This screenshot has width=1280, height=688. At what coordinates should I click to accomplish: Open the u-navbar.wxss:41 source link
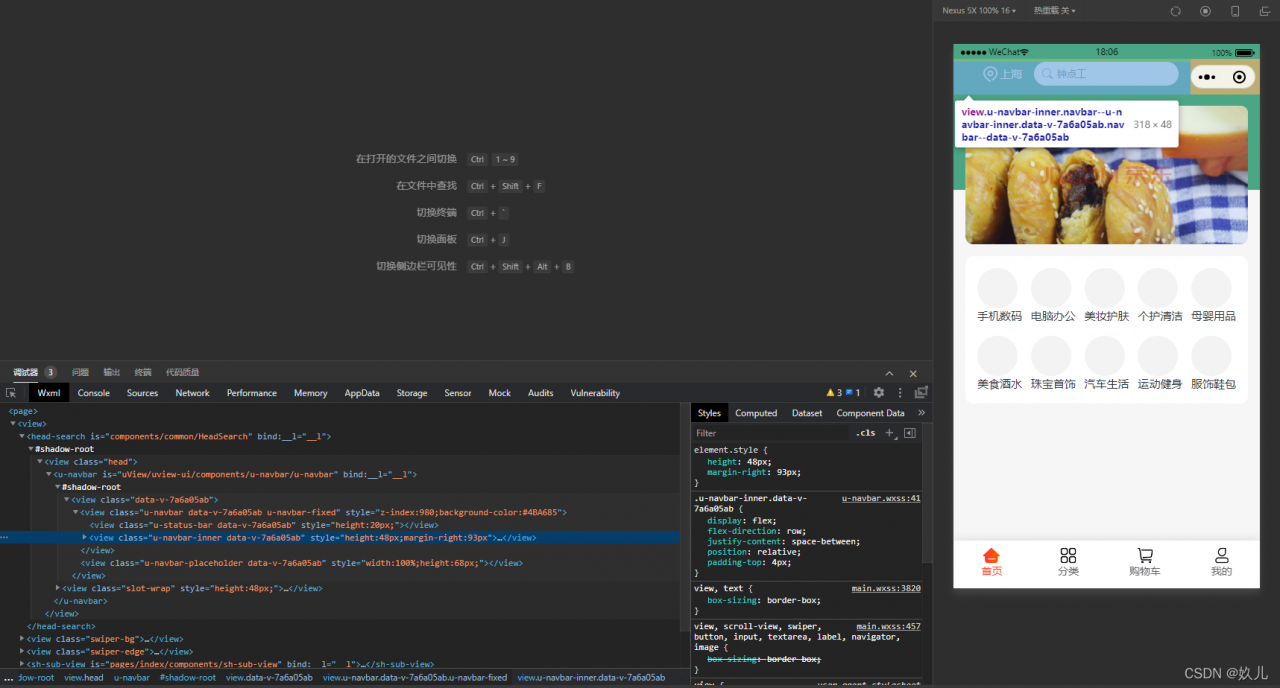point(881,498)
